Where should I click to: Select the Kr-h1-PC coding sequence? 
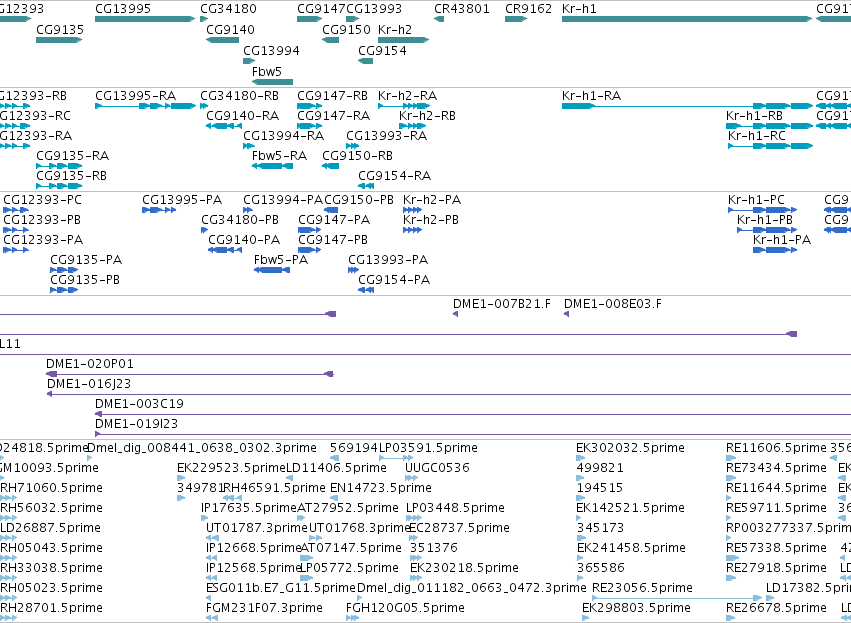click(x=762, y=209)
